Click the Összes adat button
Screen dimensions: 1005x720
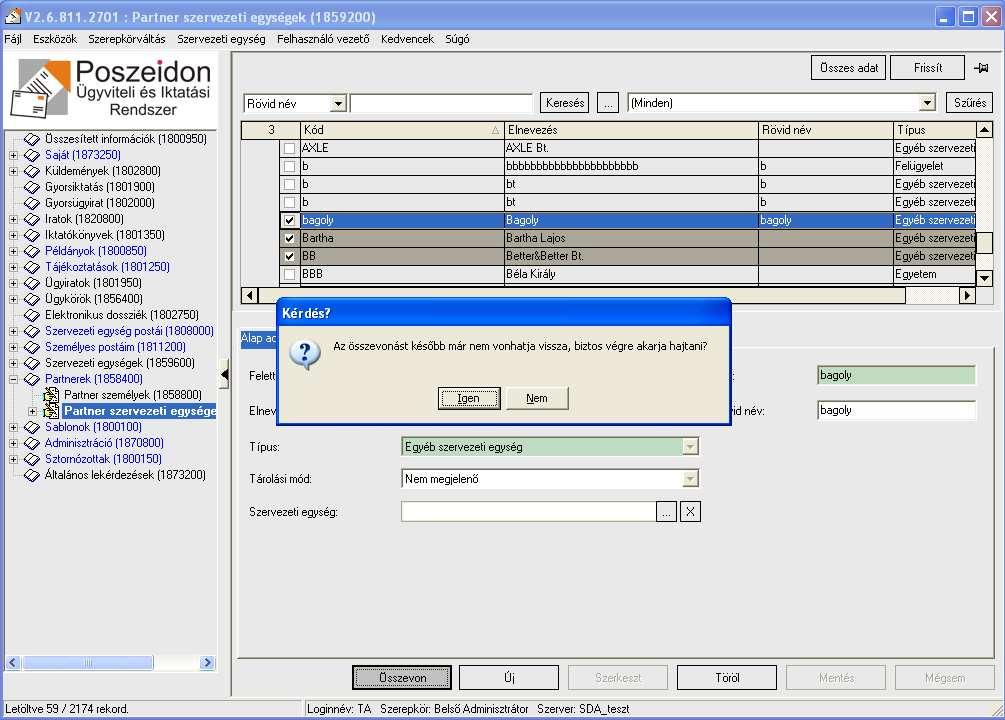[849, 67]
